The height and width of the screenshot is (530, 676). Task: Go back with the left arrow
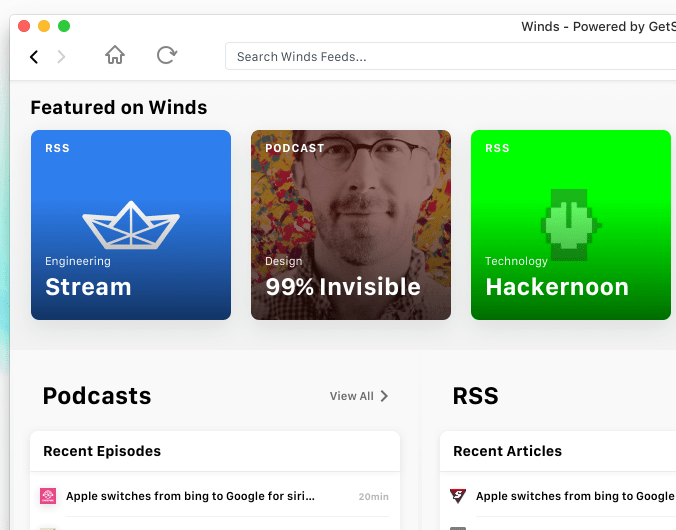[34, 56]
